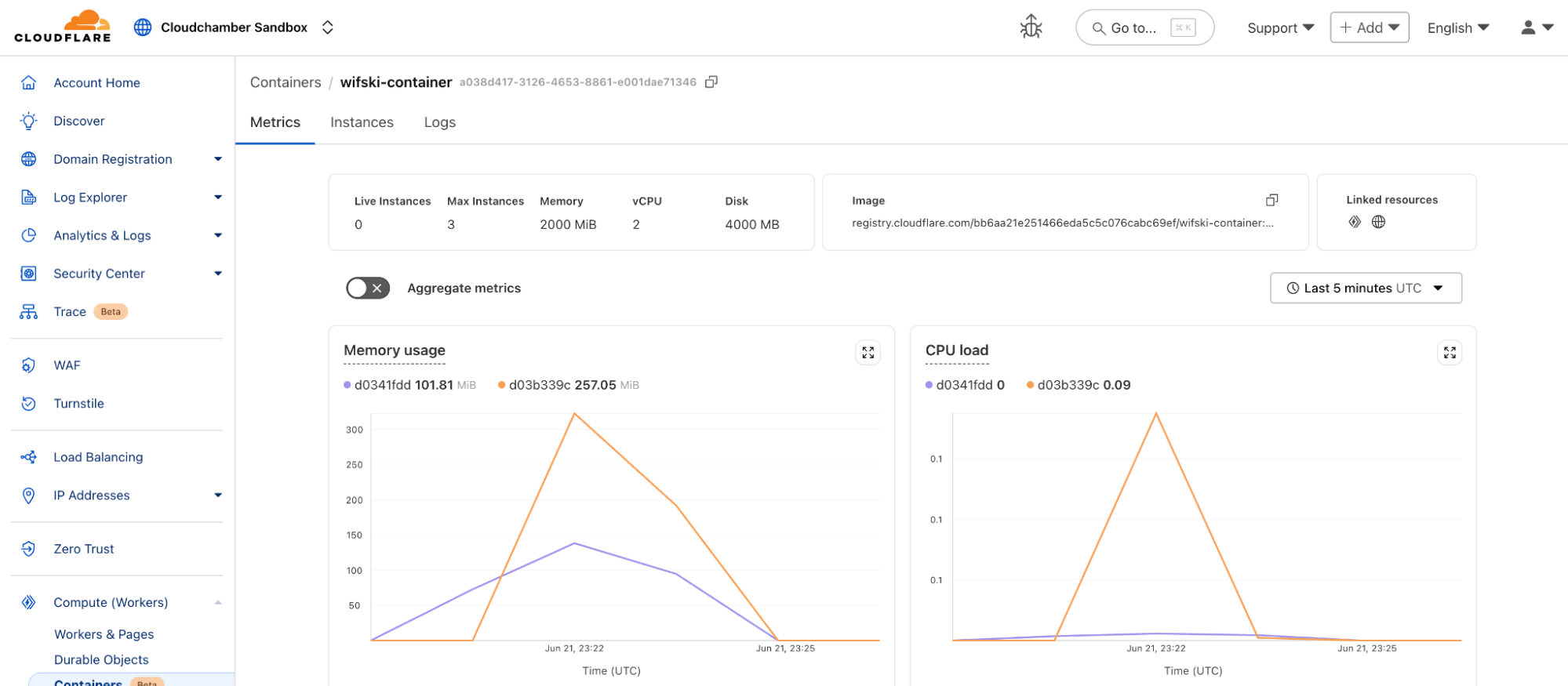Collapse Compute (Workers) section arrow
The height and width of the screenshot is (686, 1568).
pos(218,602)
